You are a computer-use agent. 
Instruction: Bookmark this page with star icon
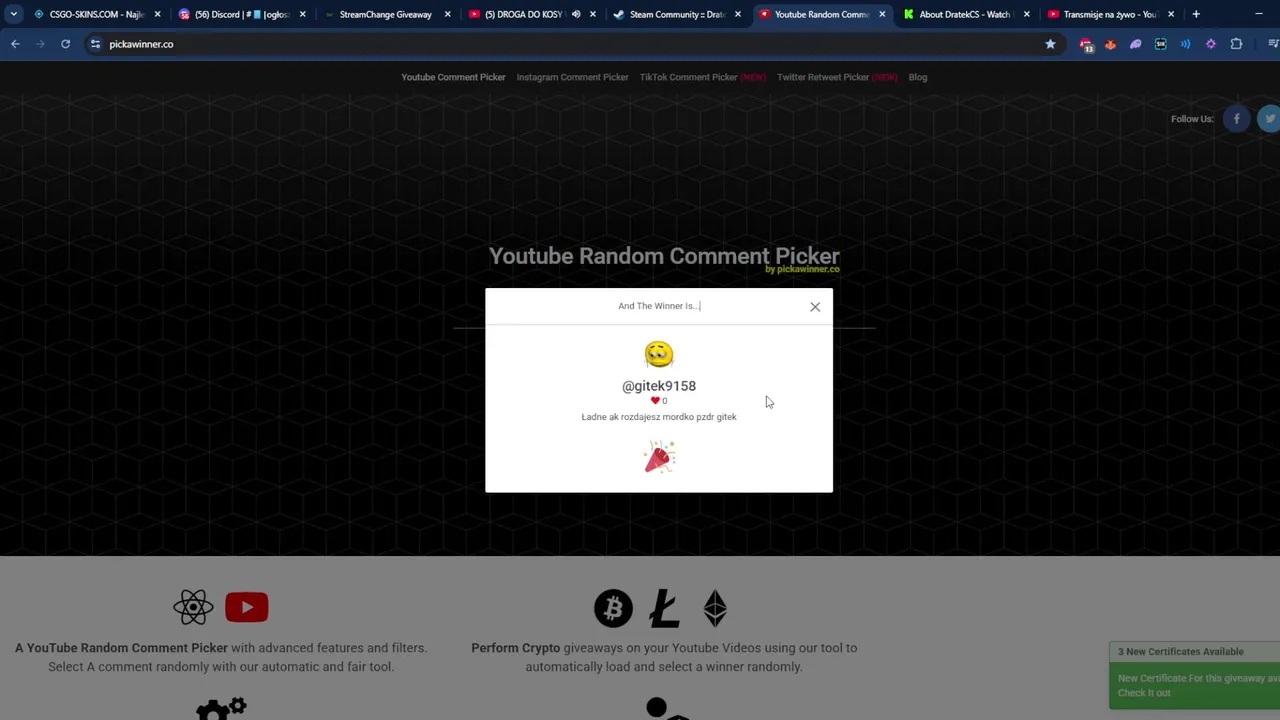[1050, 44]
